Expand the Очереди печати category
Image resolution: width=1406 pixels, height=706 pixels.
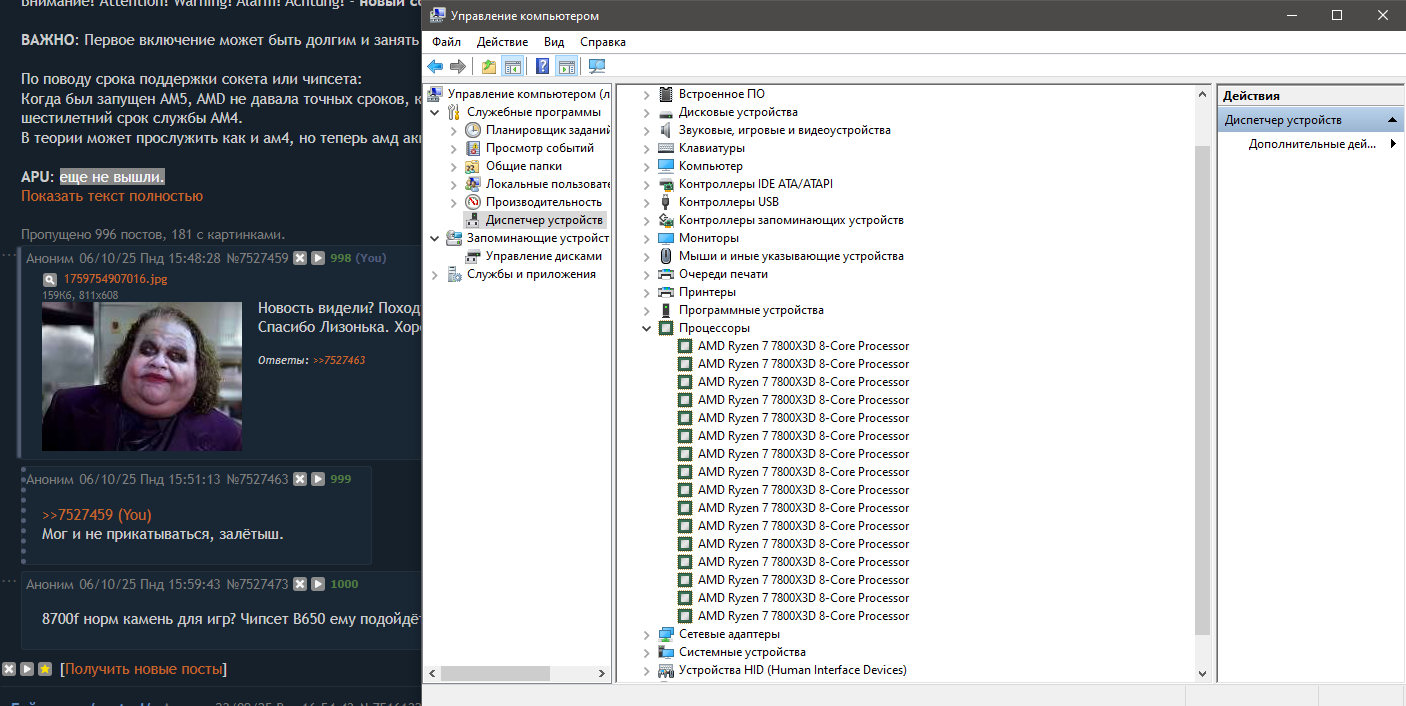646,274
